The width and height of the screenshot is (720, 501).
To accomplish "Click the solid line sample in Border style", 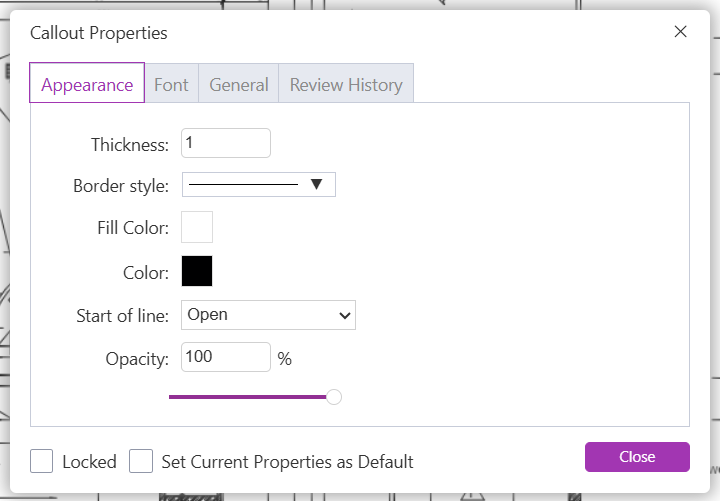I will [244, 185].
